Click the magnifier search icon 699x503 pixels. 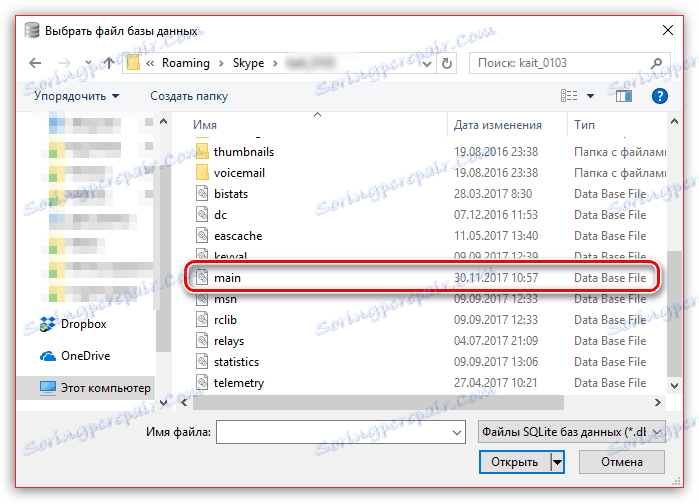(x=656, y=63)
